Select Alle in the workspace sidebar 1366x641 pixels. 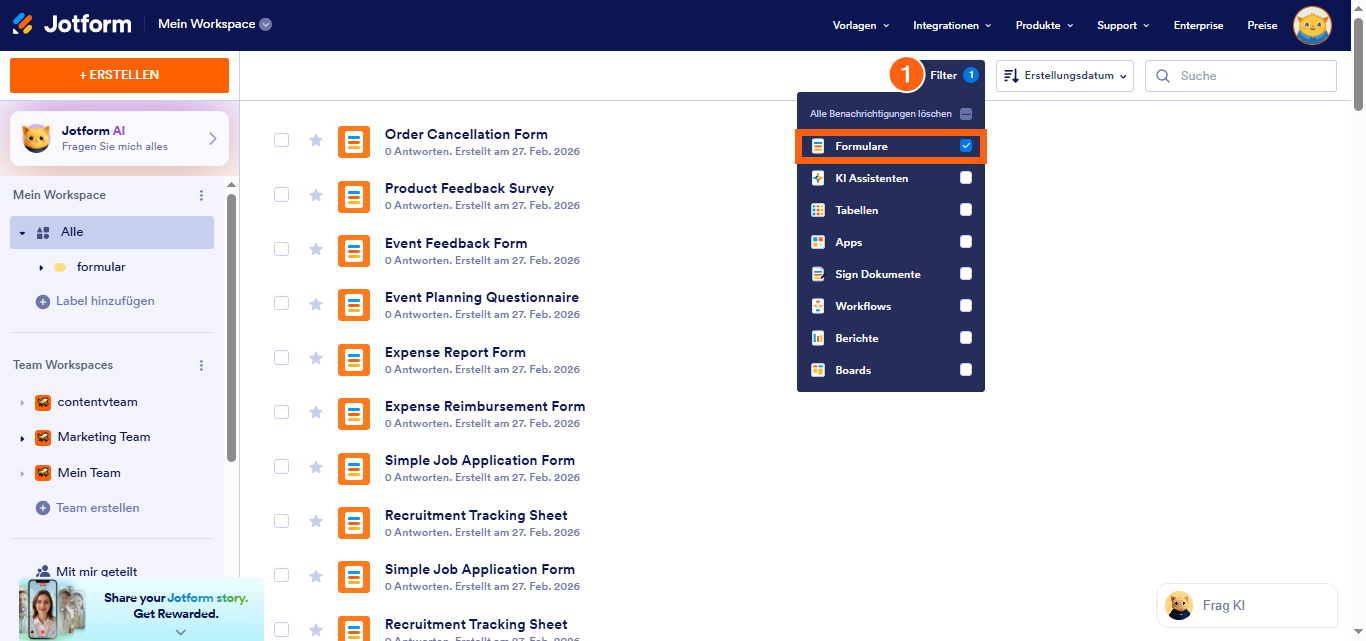[x=112, y=232]
